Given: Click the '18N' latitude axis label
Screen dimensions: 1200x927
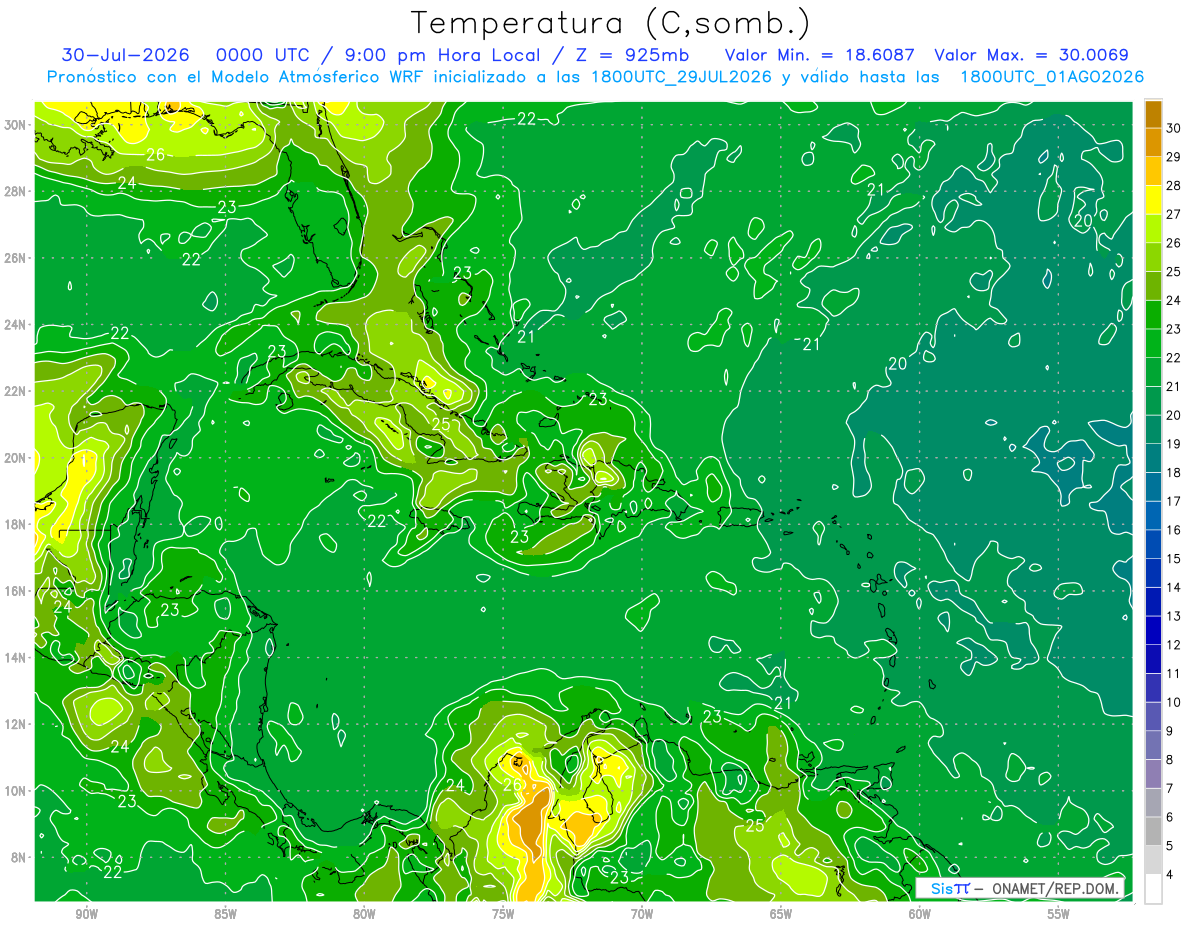Looking at the screenshot, I should pos(16,524).
